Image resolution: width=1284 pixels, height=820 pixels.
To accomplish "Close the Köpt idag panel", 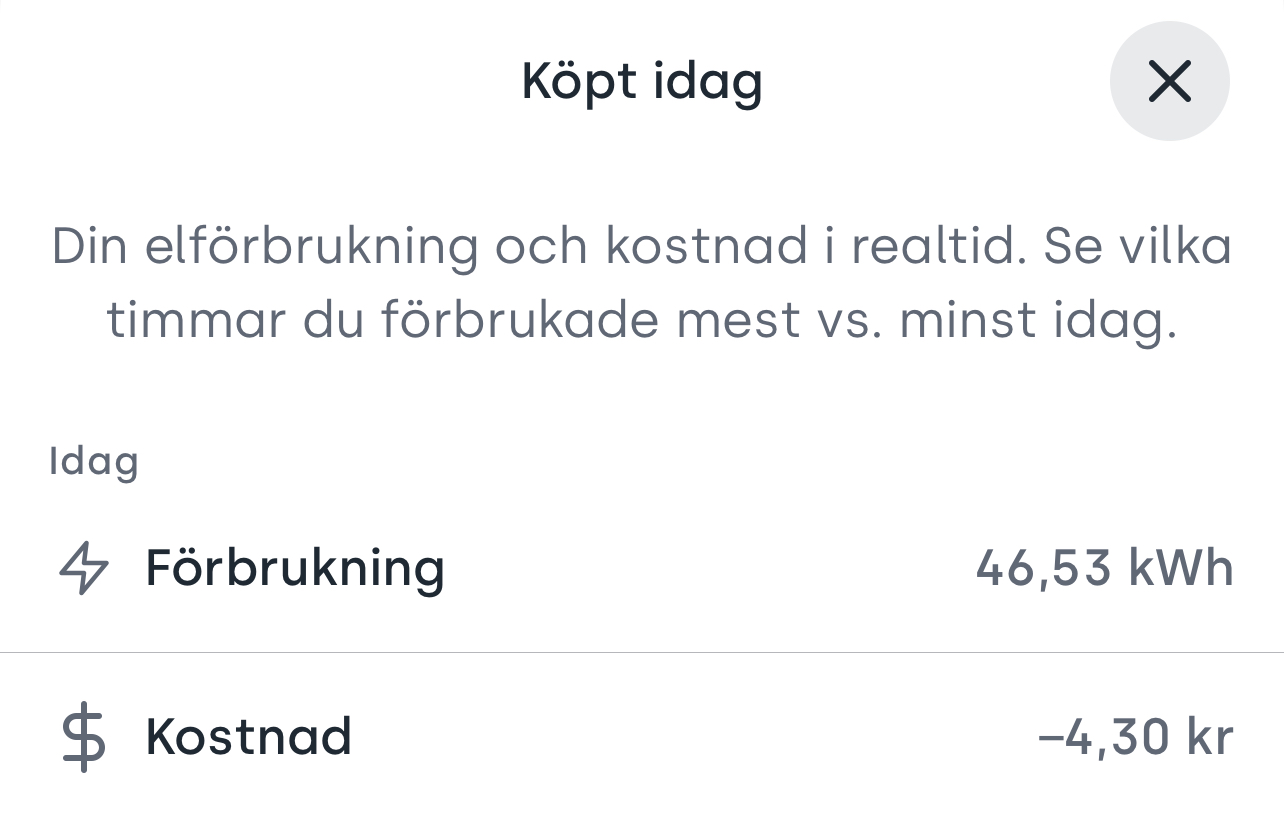I will [1169, 81].
